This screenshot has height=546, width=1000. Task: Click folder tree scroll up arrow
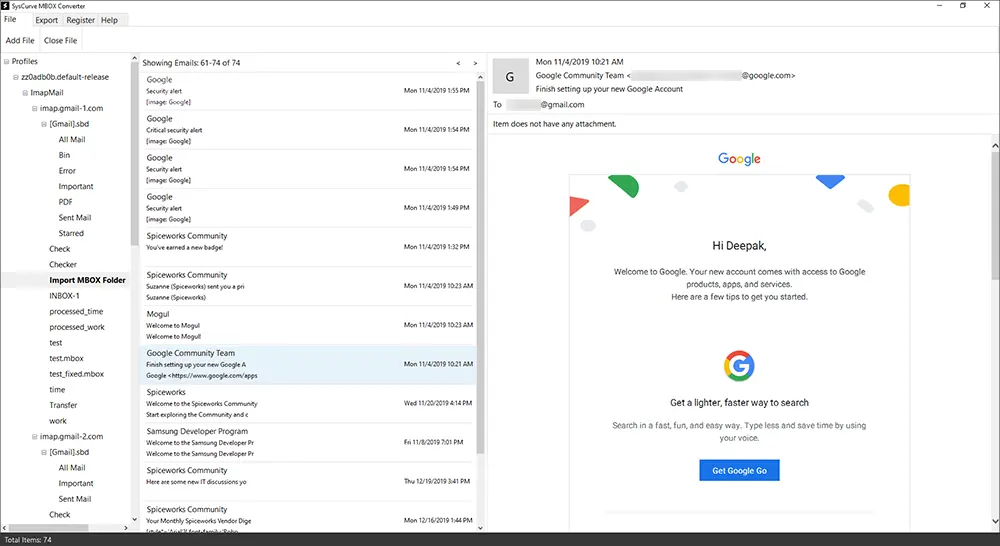coord(134,59)
